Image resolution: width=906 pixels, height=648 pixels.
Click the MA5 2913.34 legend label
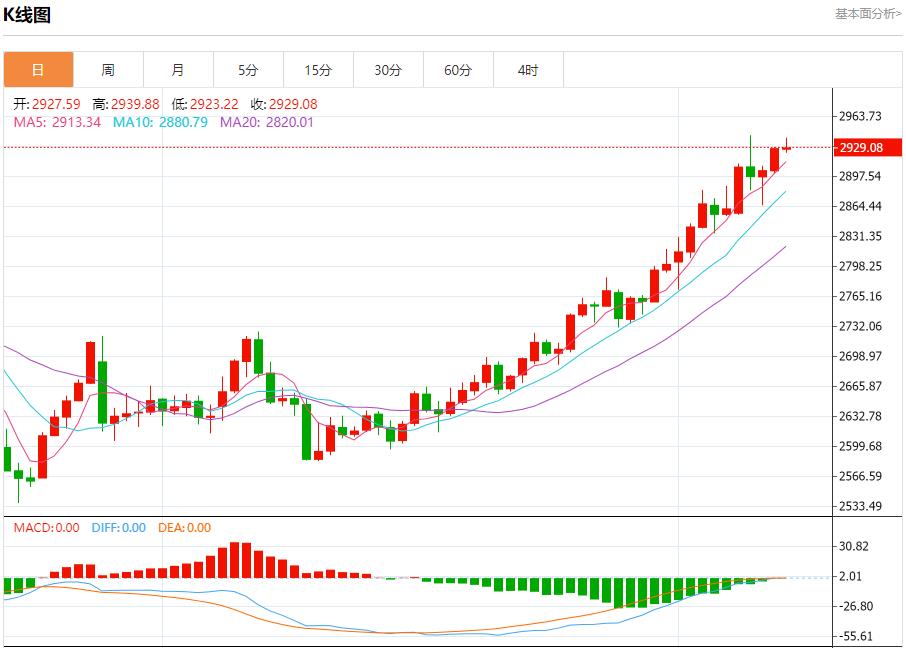[57, 122]
